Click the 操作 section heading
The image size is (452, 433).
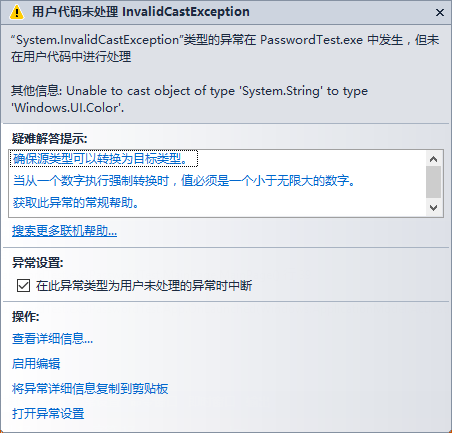(x=26, y=316)
